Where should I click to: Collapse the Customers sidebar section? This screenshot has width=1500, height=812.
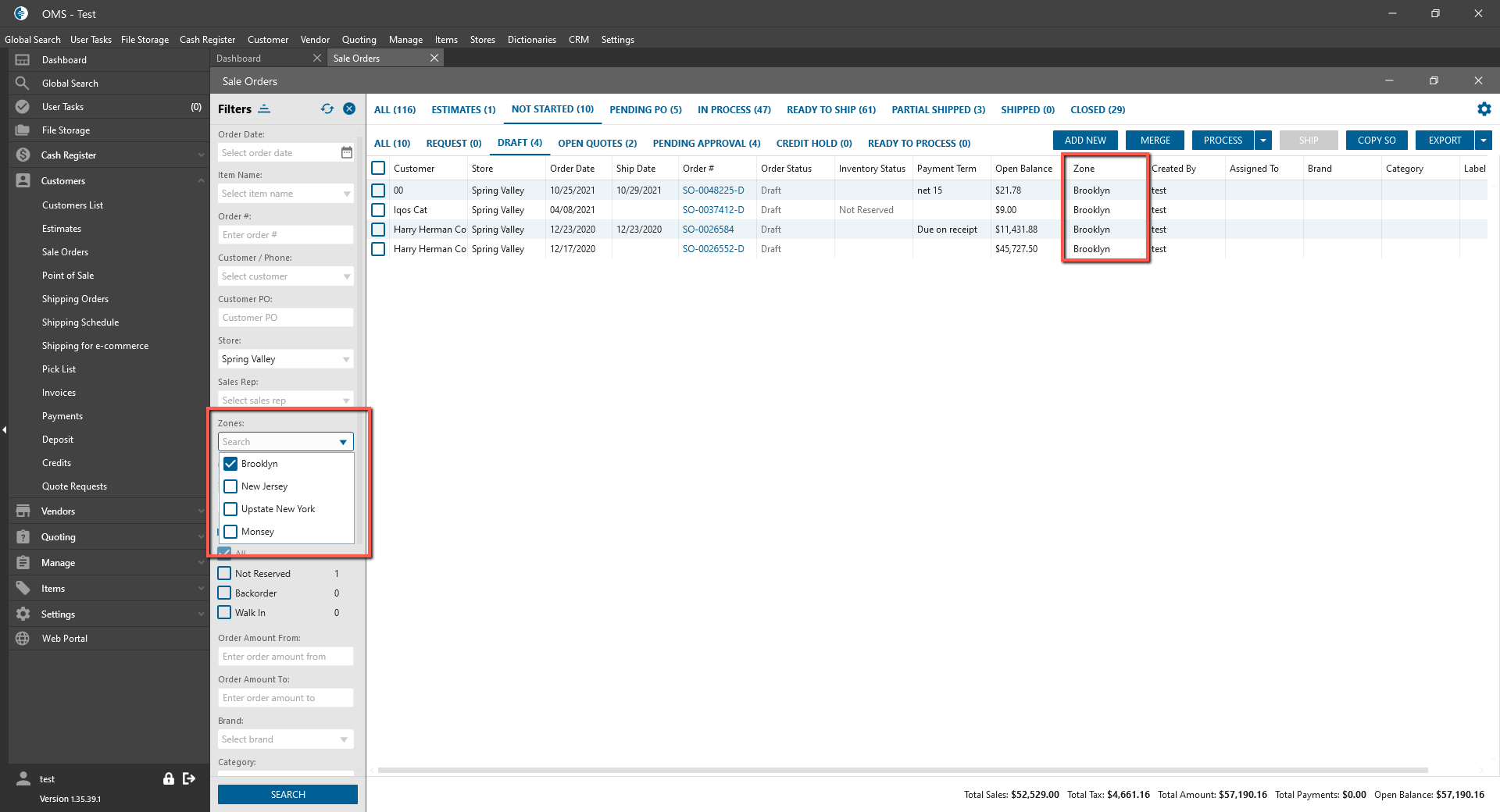point(201,181)
